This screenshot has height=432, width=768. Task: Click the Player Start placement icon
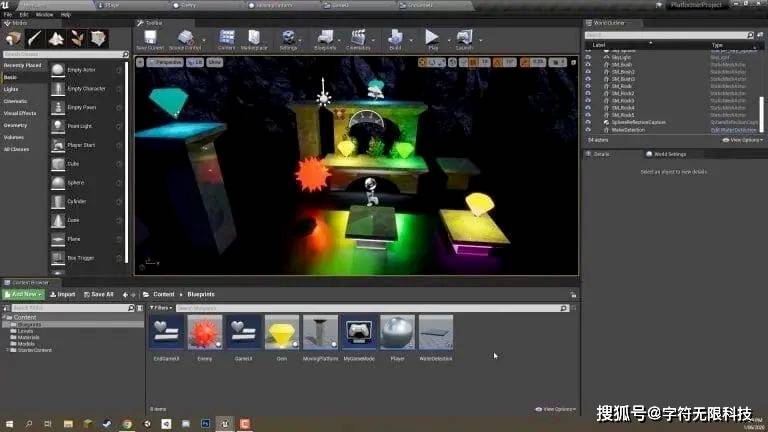click(x=58, y=145)
